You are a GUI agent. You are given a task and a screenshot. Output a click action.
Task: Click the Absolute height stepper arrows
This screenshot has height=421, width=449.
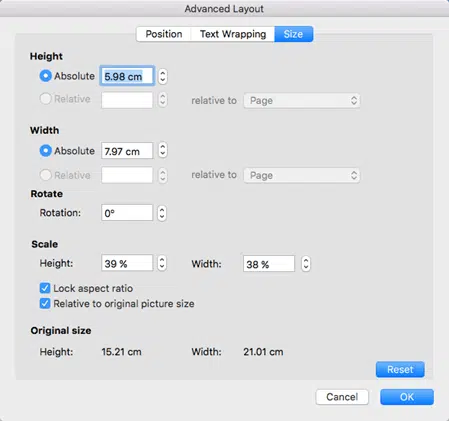click(162, 76)
